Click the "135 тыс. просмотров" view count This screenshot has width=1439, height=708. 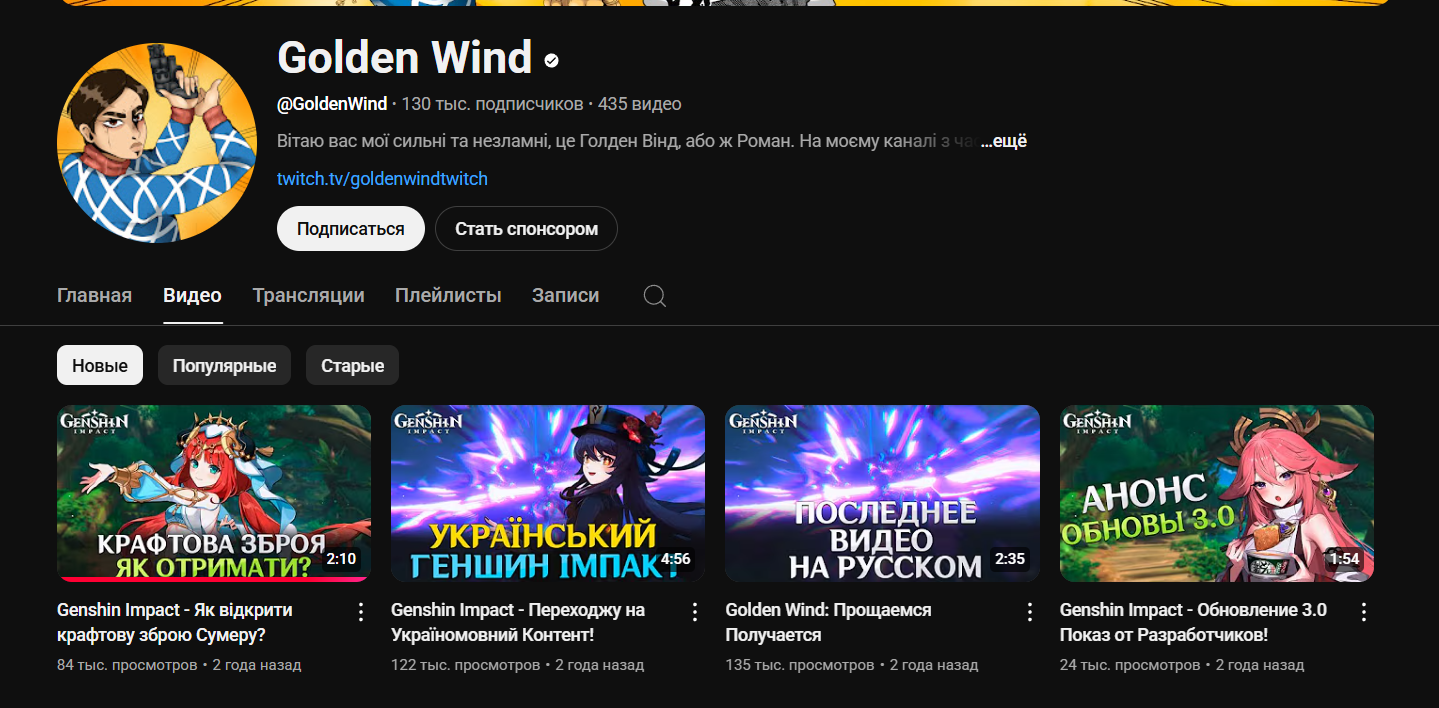click(800, 665)
